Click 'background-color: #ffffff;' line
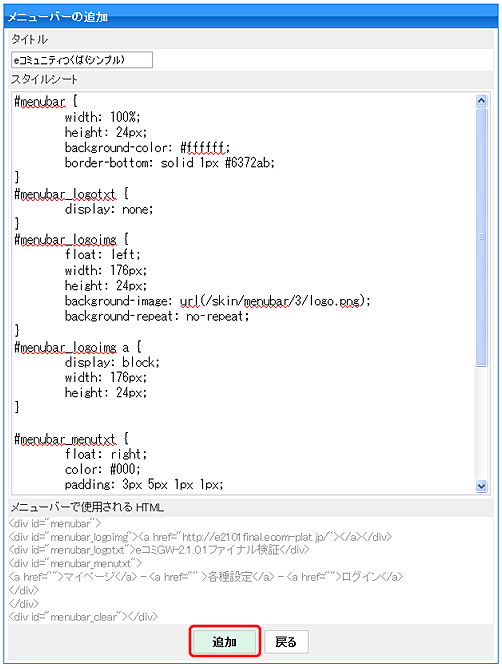Screen dimensions: 502x669 [147, 148]
